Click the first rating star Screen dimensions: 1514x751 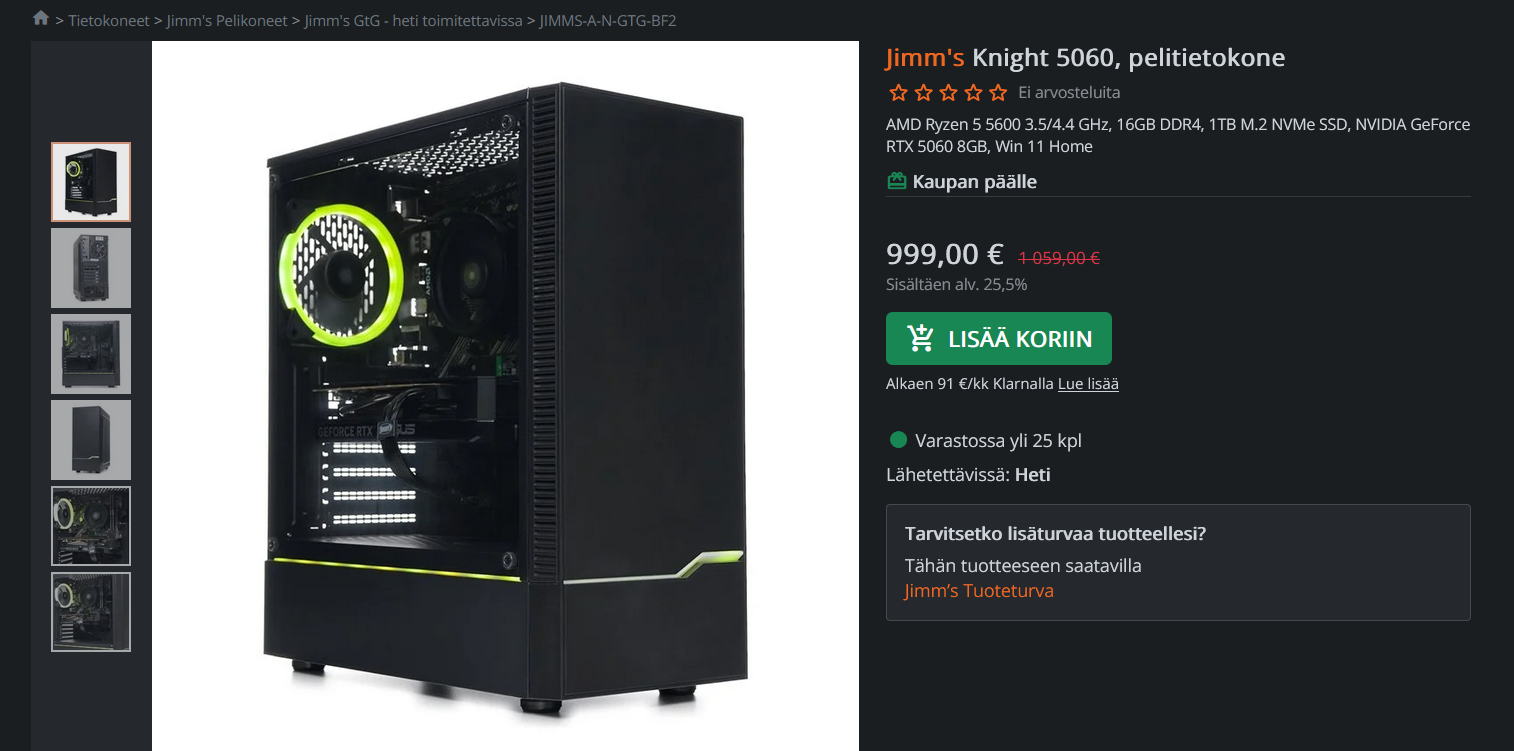tap(898, 93)
